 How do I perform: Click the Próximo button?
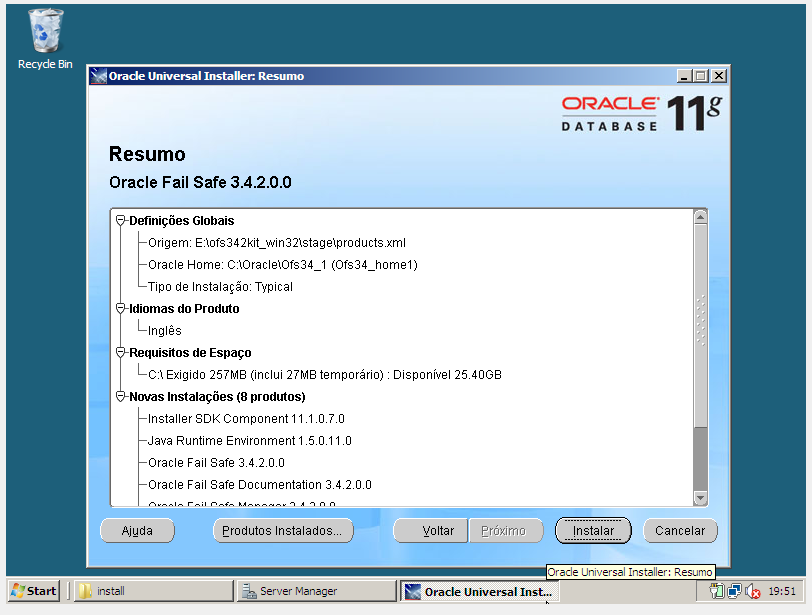coord(506,530)
